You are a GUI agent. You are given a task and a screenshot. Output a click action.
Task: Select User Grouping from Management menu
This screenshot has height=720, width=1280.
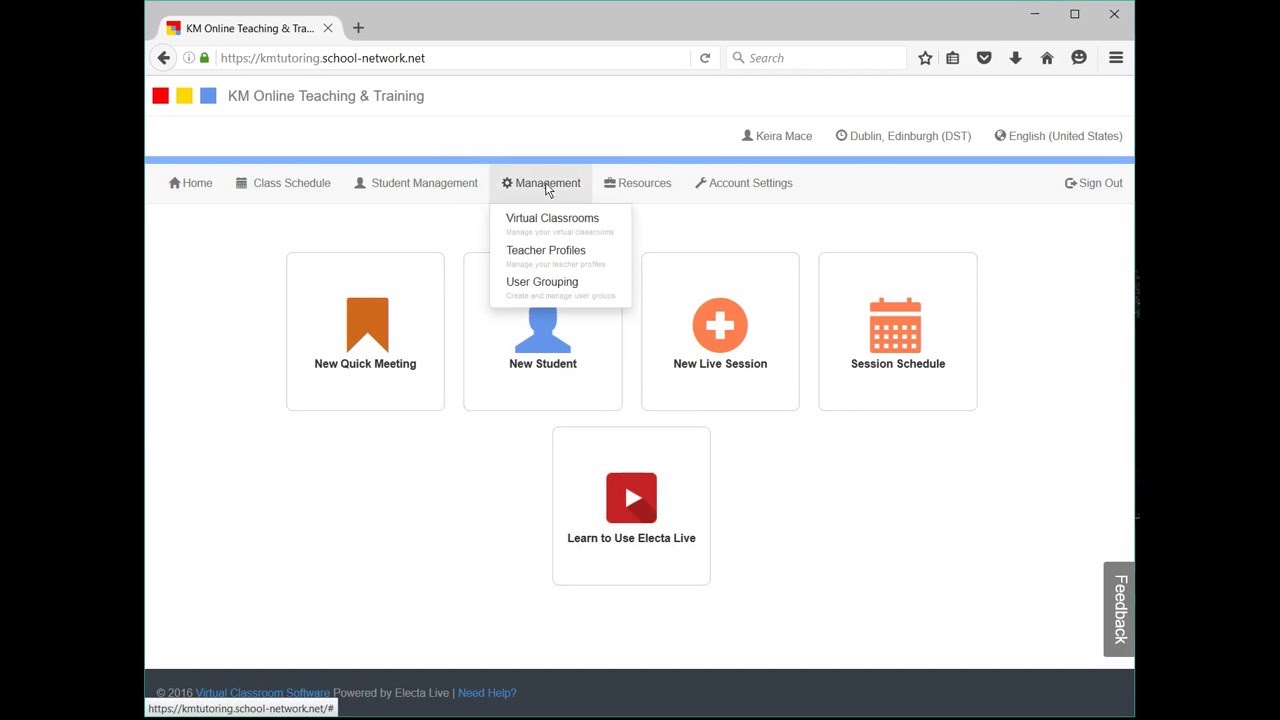coord(542,282)
